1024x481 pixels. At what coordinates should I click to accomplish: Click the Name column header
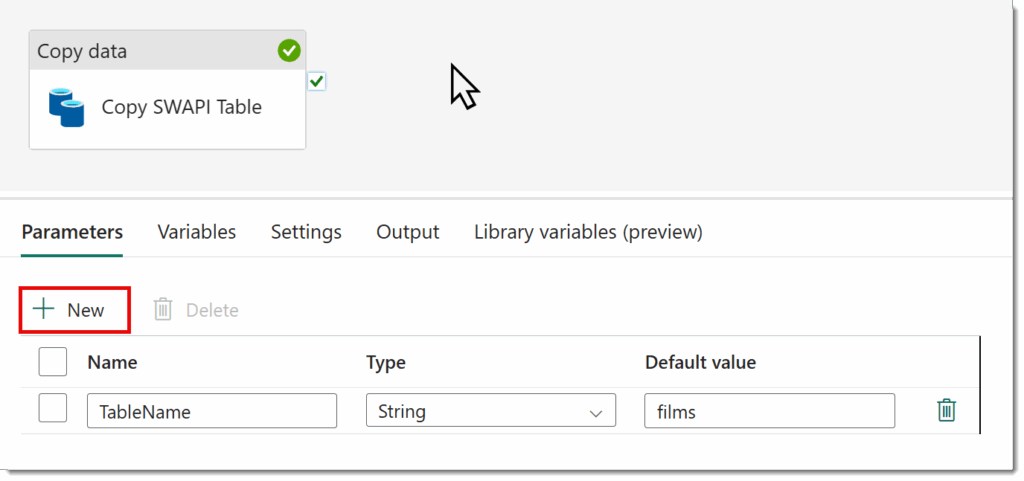coord(112,363)
